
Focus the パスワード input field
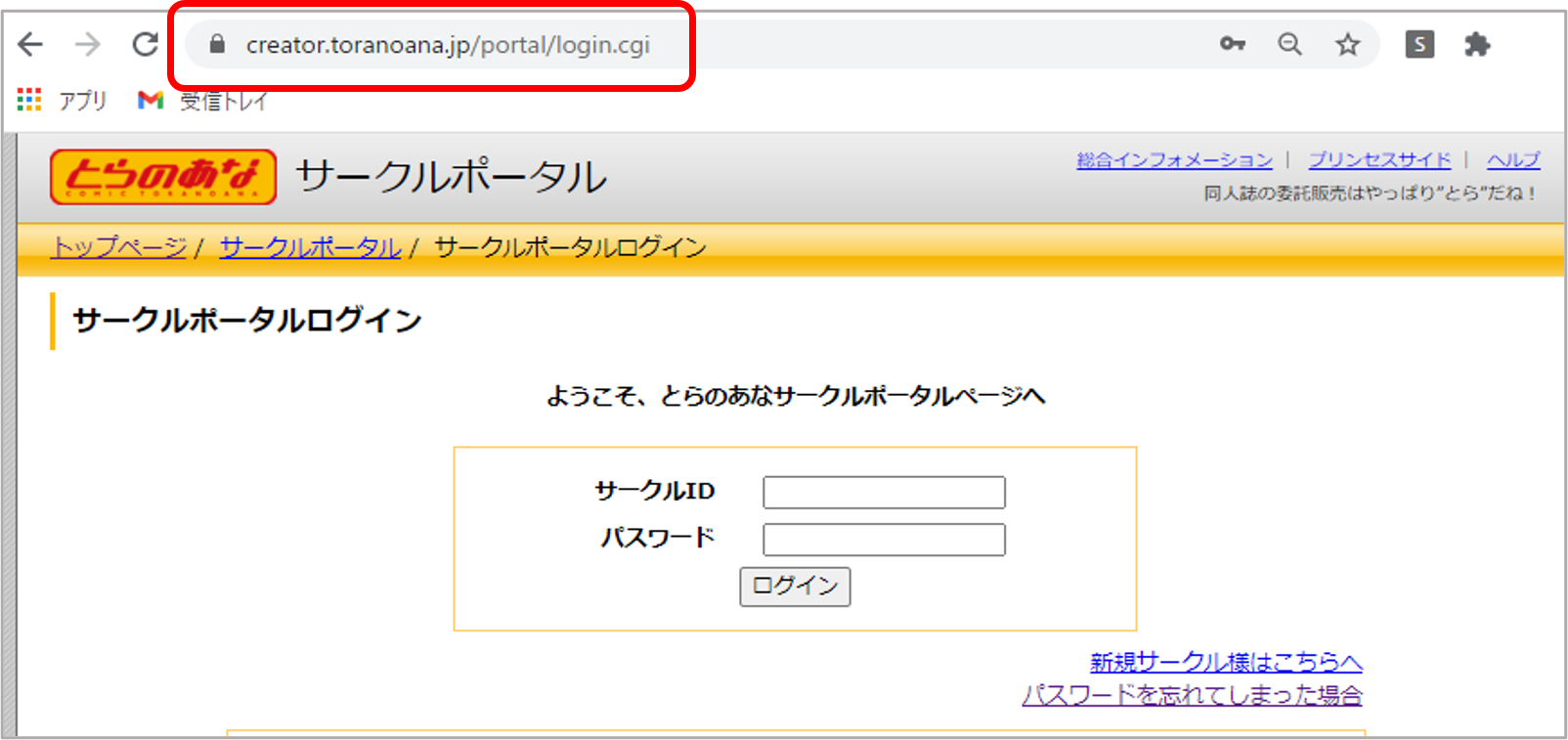pos(884,540)
